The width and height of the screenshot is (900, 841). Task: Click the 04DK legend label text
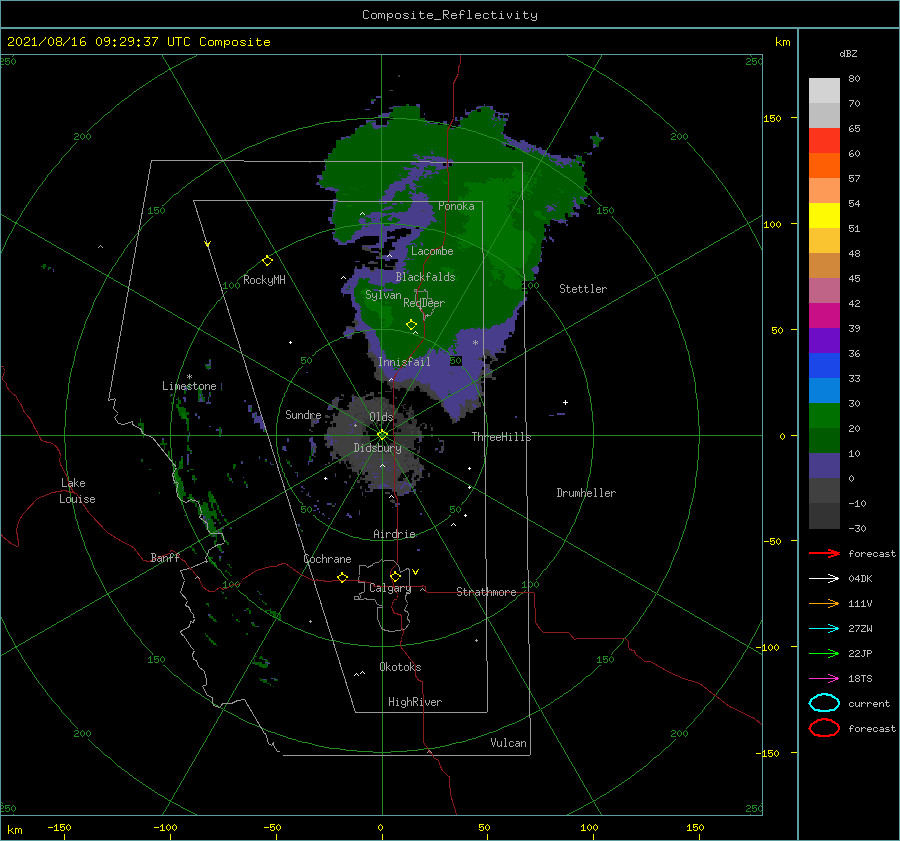(860, 578)
